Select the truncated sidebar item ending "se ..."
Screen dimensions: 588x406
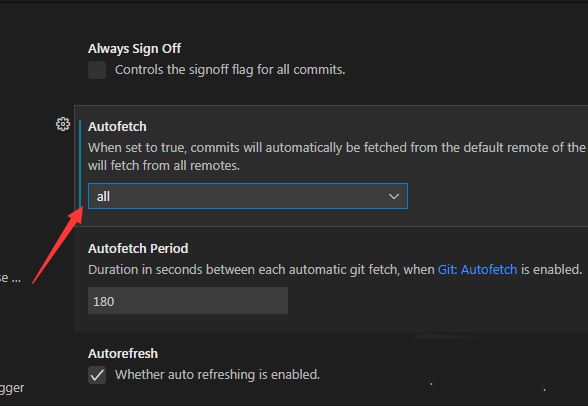10,278
